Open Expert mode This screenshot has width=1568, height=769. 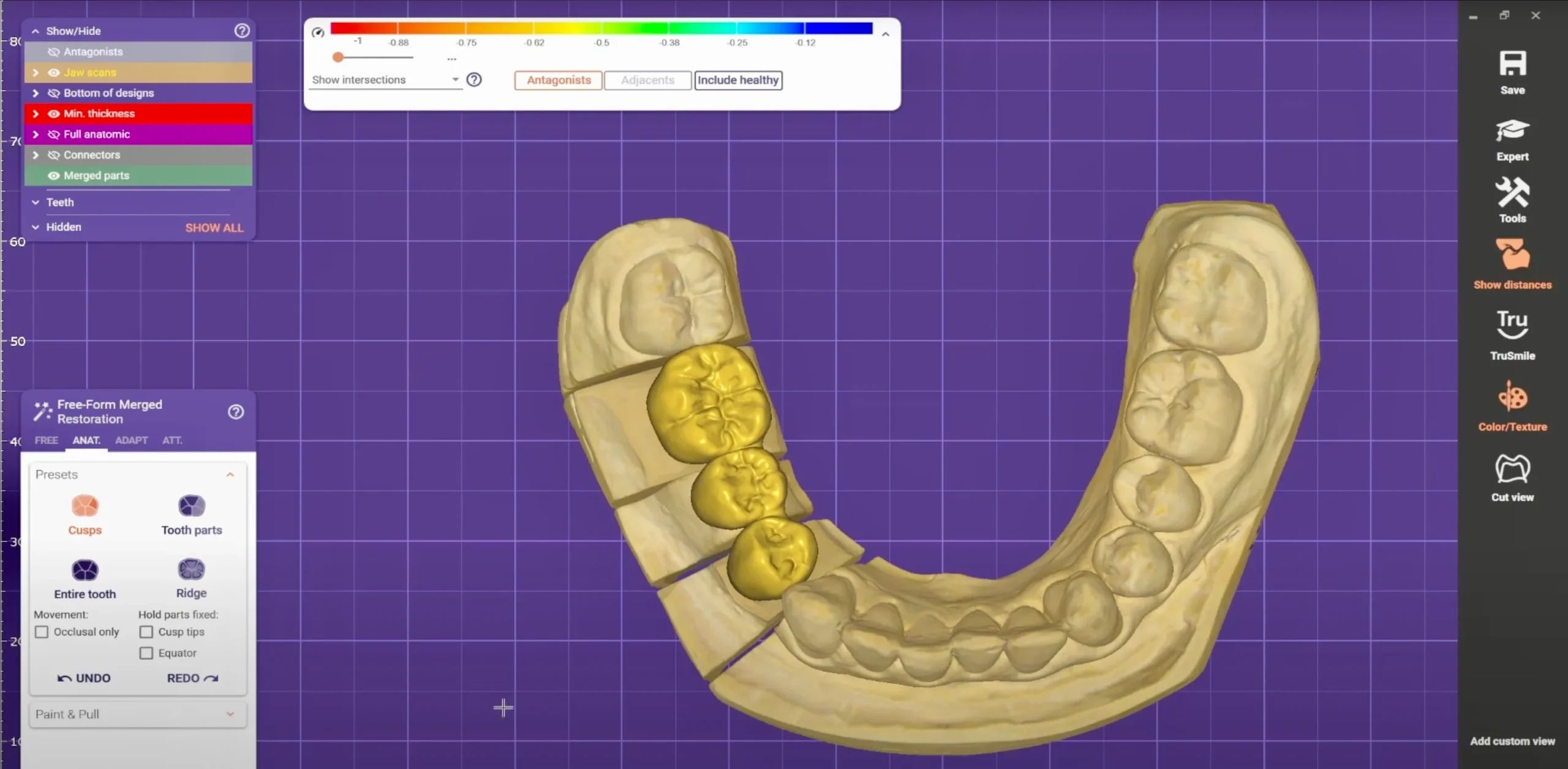point(1512,130)
